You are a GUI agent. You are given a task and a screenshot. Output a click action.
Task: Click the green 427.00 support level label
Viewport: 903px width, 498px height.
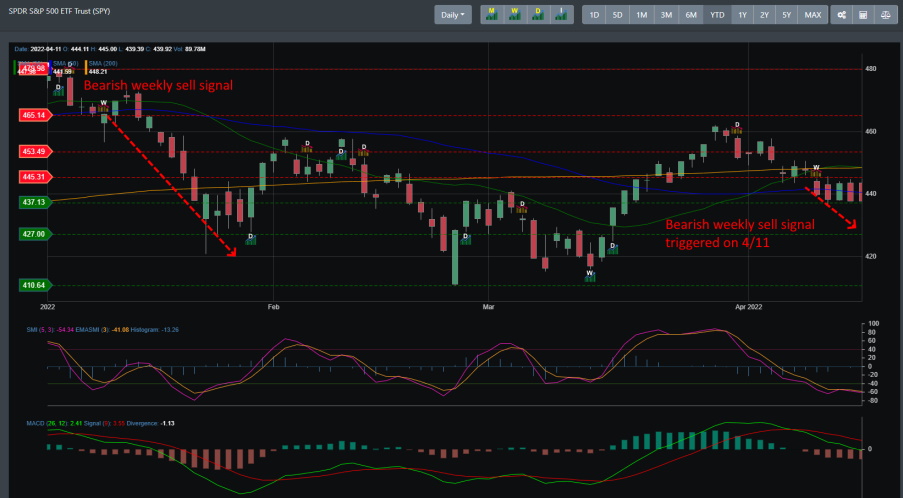click(x=35, y=234)
